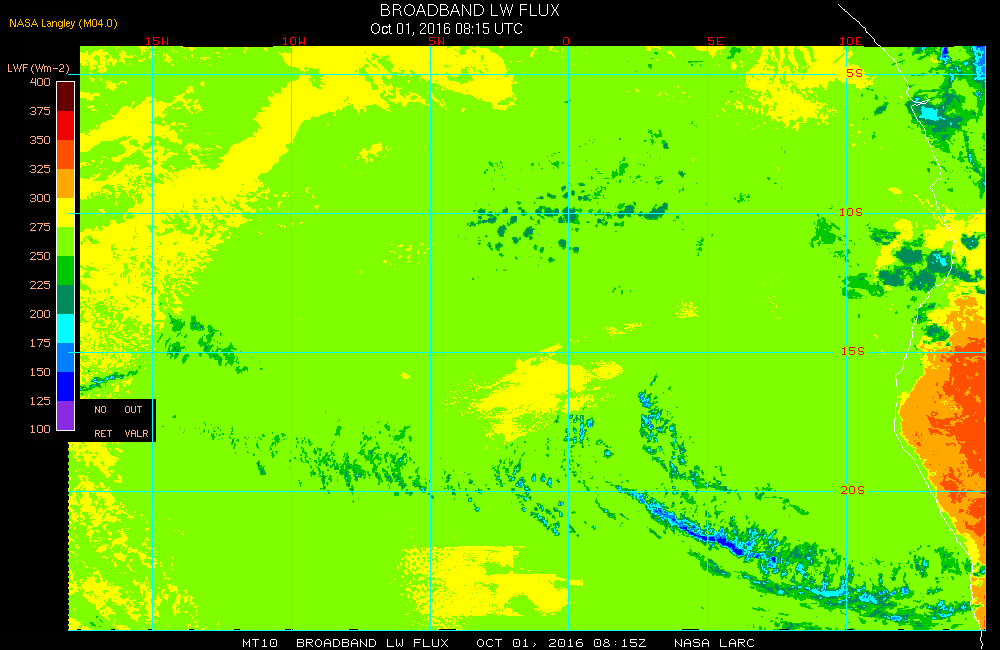
Task: Select the 20S latitude label
Action: coord(853,491)
